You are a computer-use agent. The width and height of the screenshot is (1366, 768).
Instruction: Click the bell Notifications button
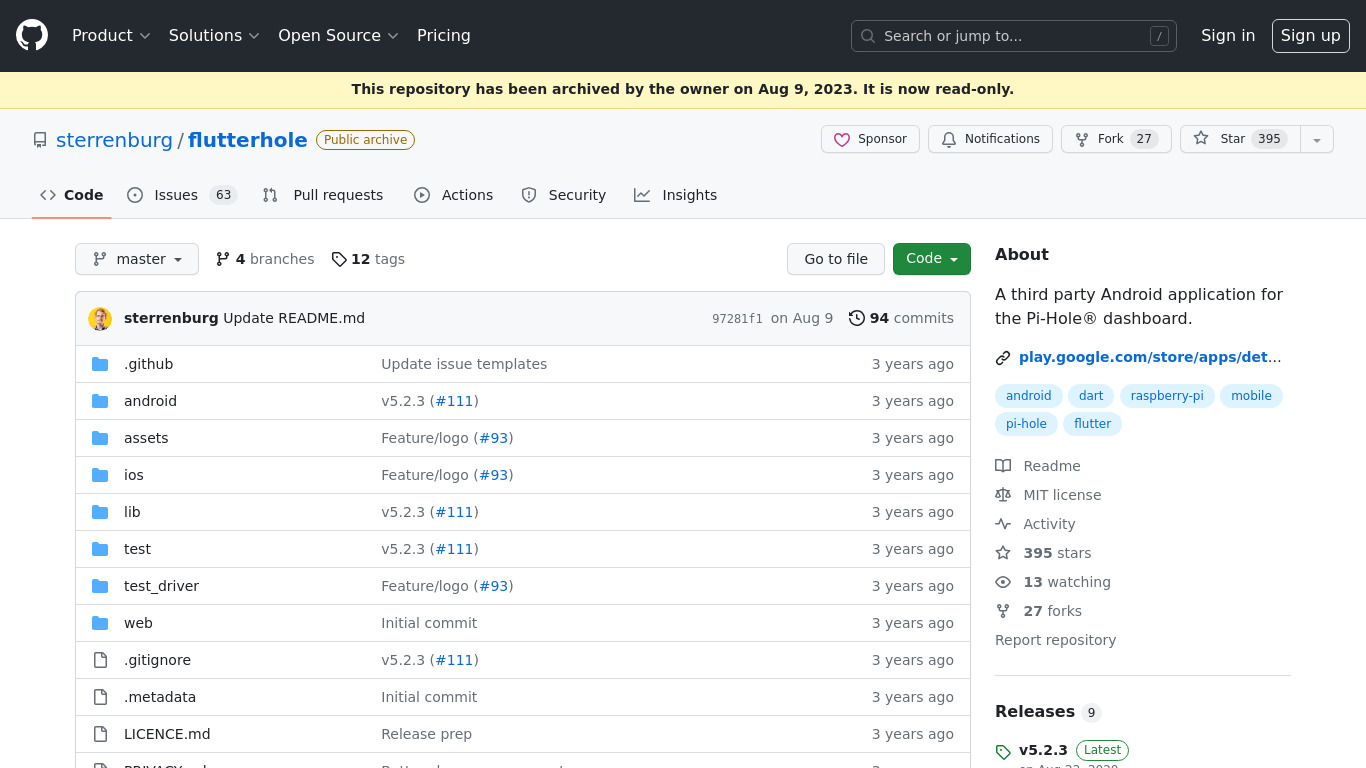(990, 139)
